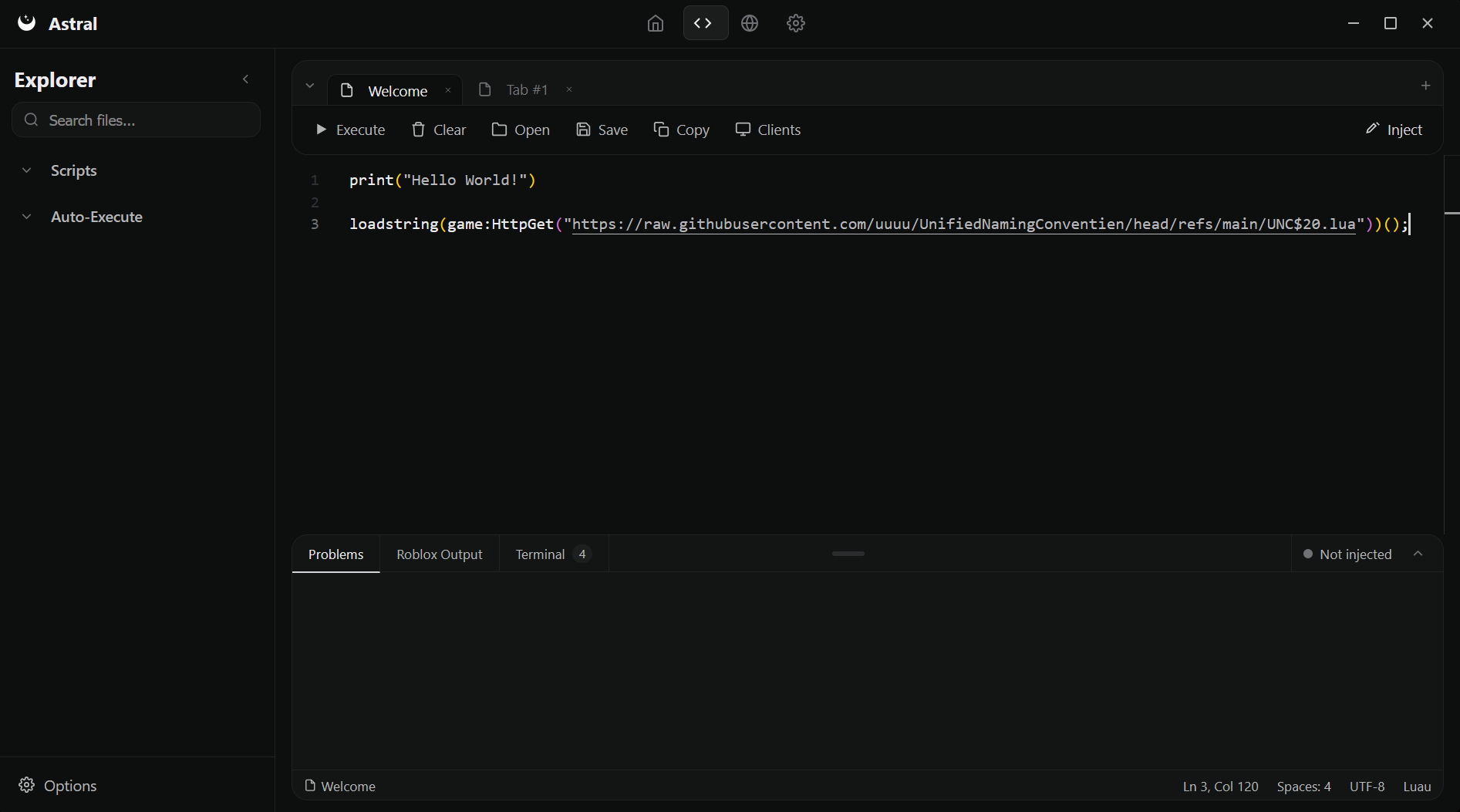Click the Explorer heading
The image size is (1460, 812).
coord(55,79)
